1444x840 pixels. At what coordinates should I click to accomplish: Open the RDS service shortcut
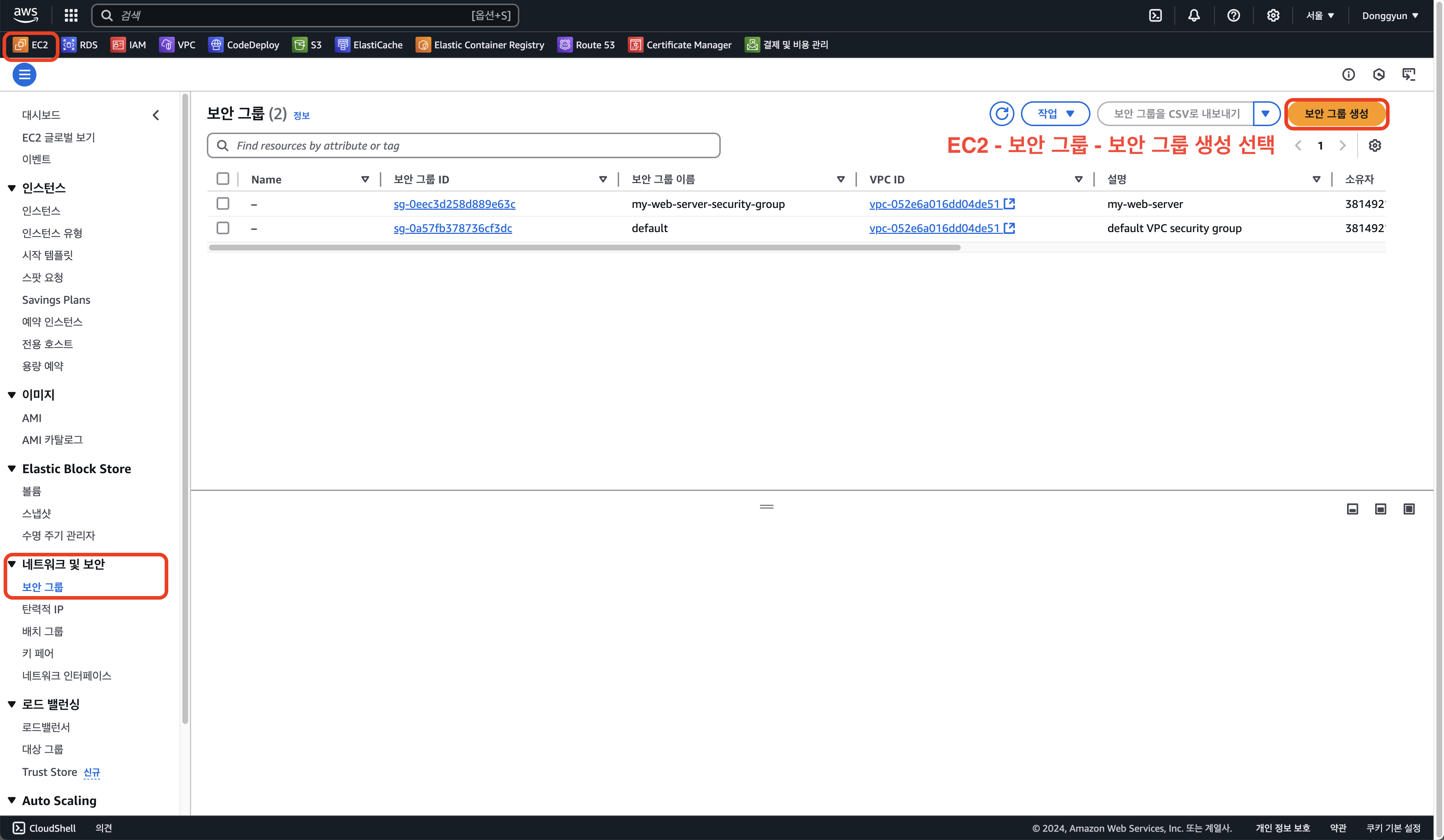click(80, 45)
